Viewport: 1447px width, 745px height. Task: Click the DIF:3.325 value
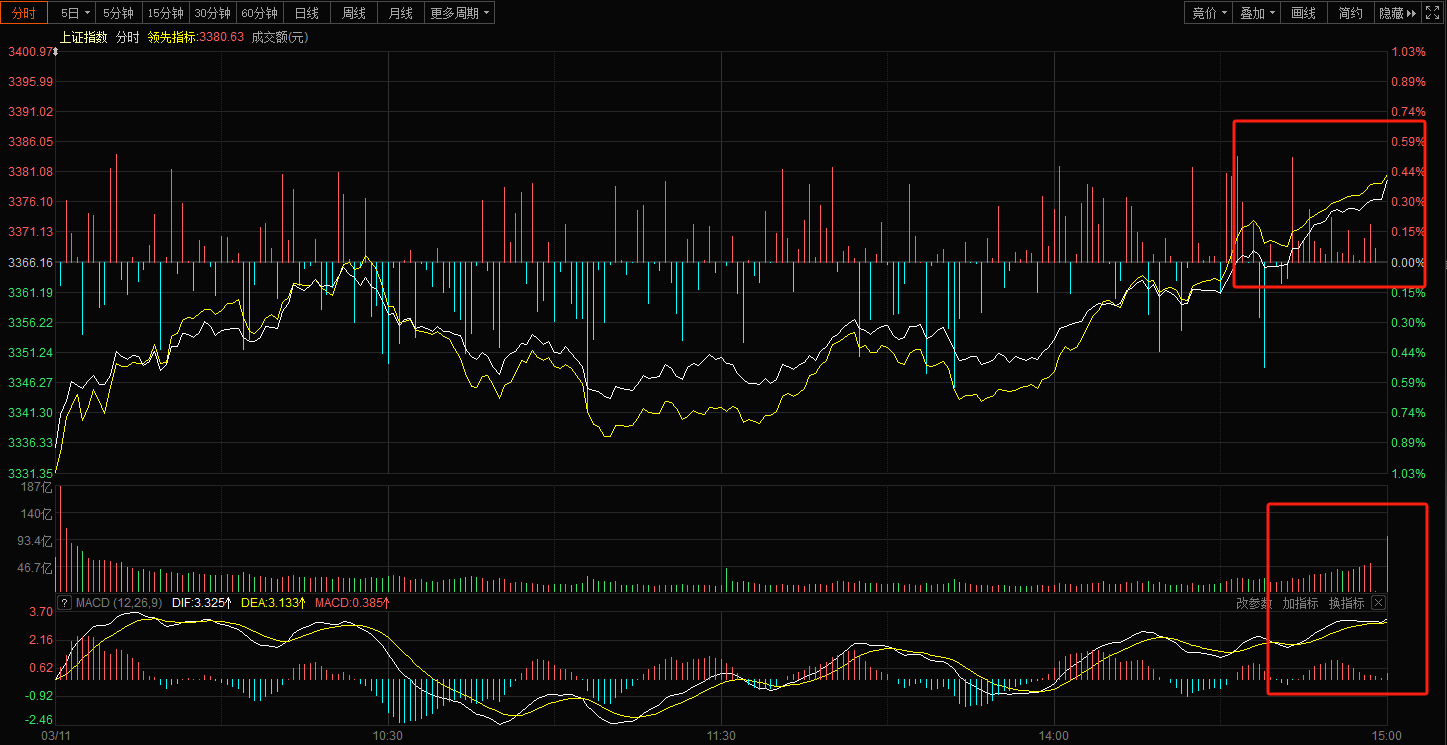(203, 603)
